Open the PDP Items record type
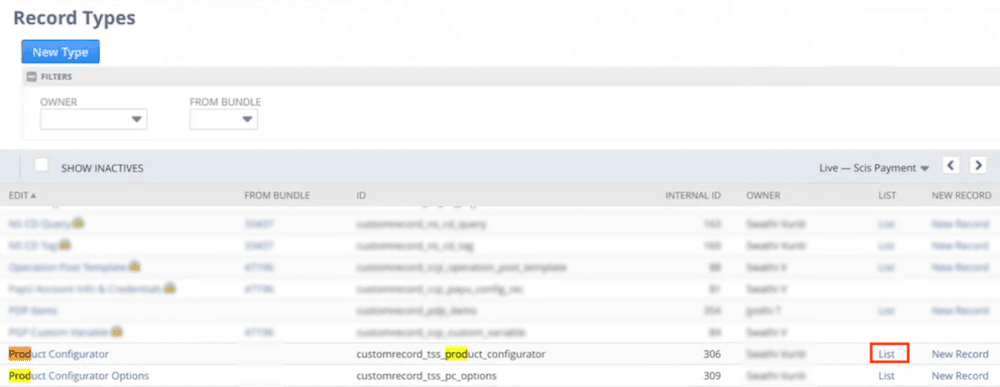 33,311
